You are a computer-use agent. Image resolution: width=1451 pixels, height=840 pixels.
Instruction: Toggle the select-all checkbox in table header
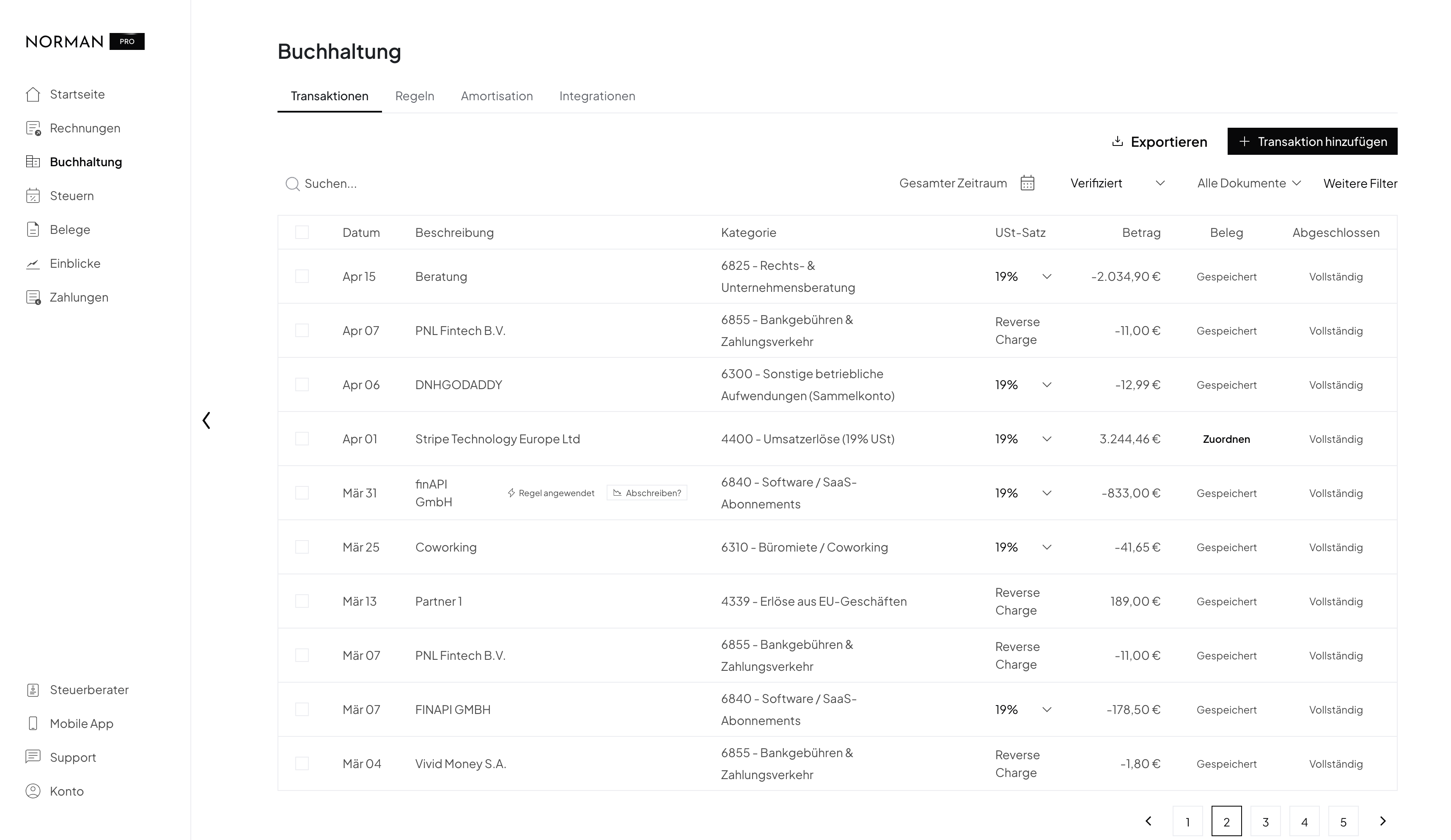[x=302, y=233]
